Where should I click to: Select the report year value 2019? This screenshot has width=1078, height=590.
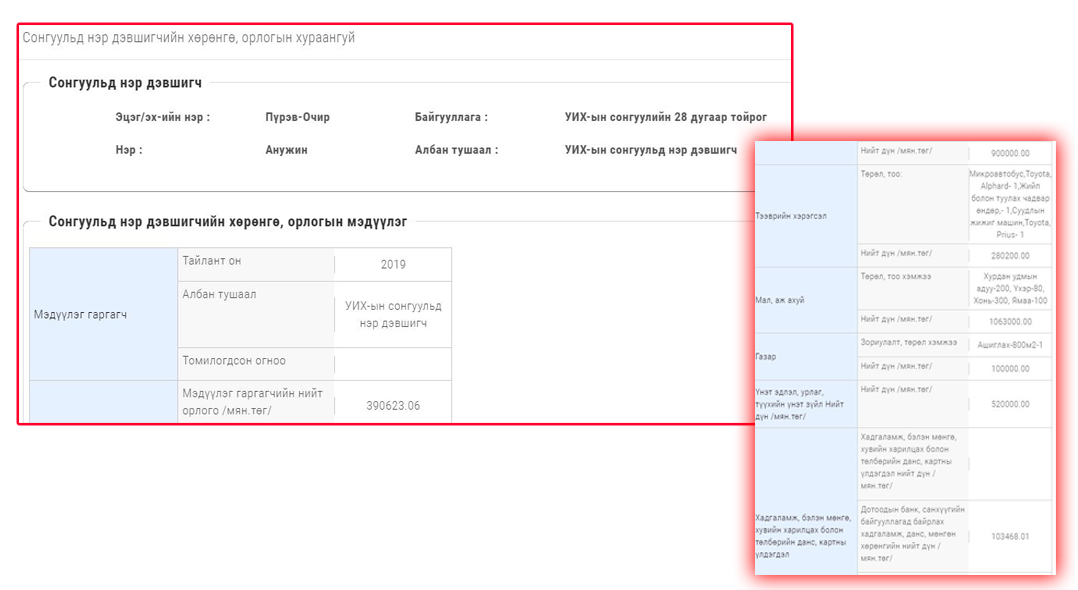(393, 265)
